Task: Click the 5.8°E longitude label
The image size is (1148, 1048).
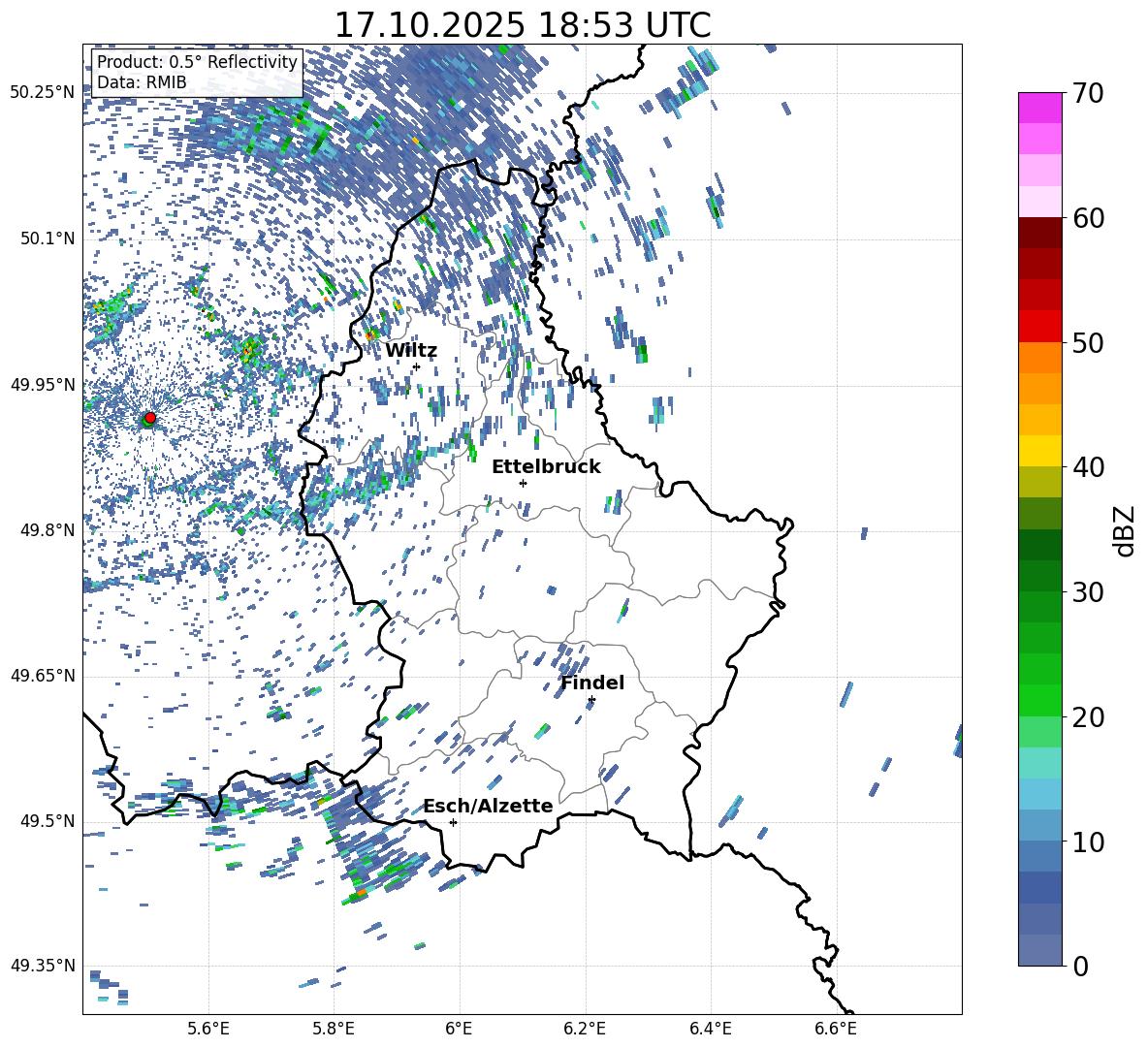Action: coord(334,1029)
